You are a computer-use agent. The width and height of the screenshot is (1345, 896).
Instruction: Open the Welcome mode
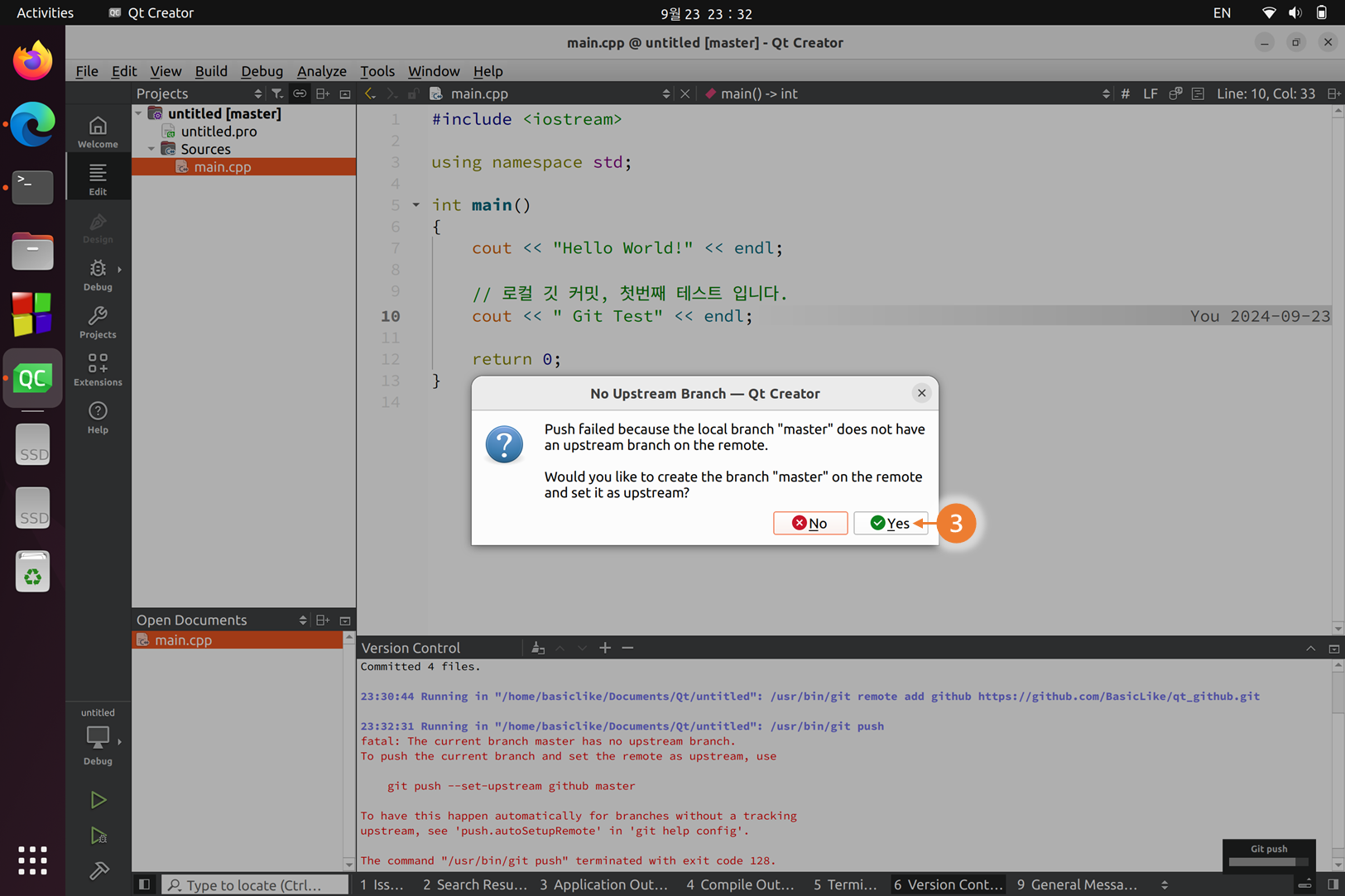tap(98, 132)
